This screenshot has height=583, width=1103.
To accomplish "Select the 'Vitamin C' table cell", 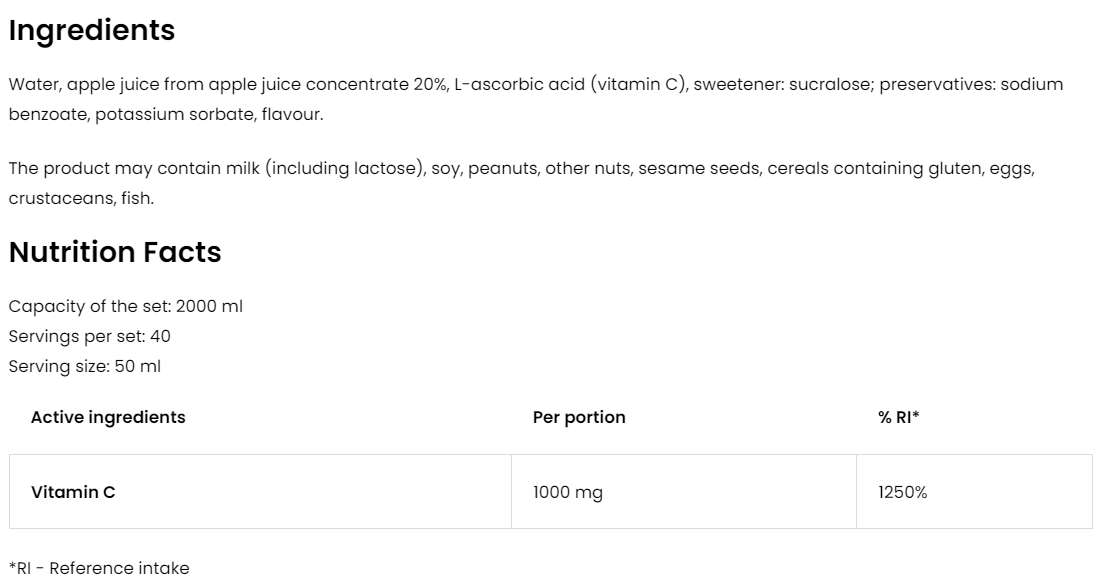I will coord(73,492).
